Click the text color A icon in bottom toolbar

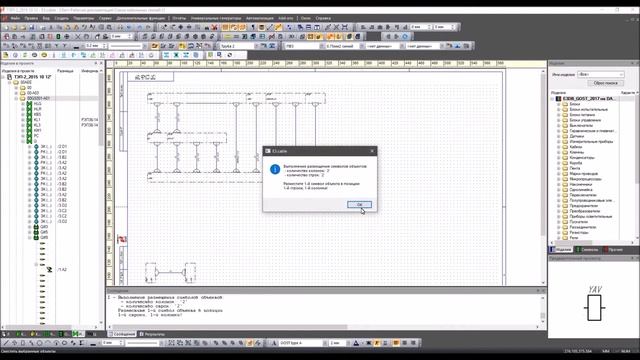tap(356, 343)
